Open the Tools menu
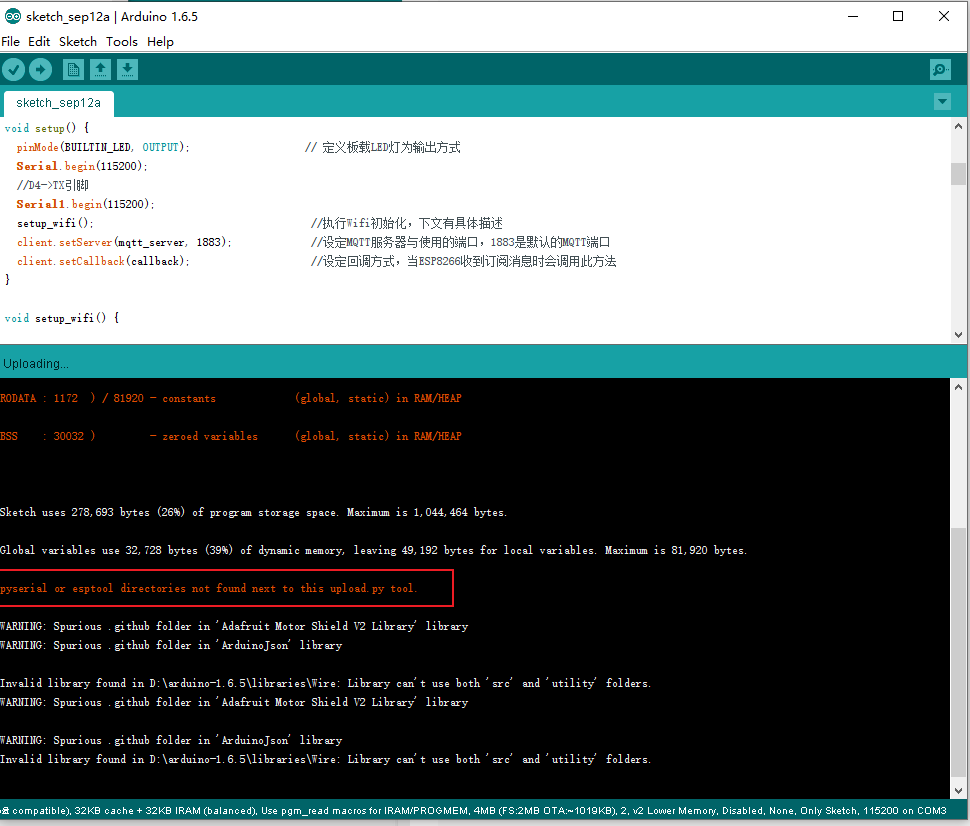970x826 pixels. coord(121,41)
